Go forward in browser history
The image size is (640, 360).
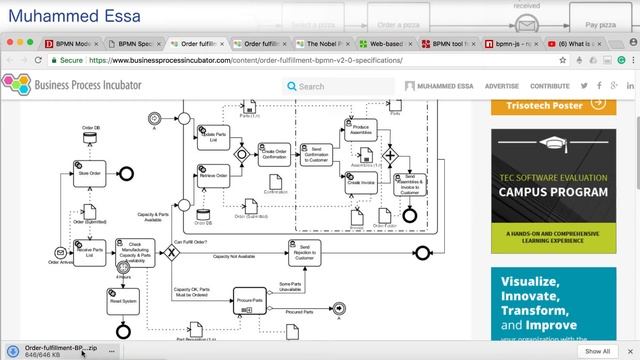pyautogui.click(x=24, y=60)
